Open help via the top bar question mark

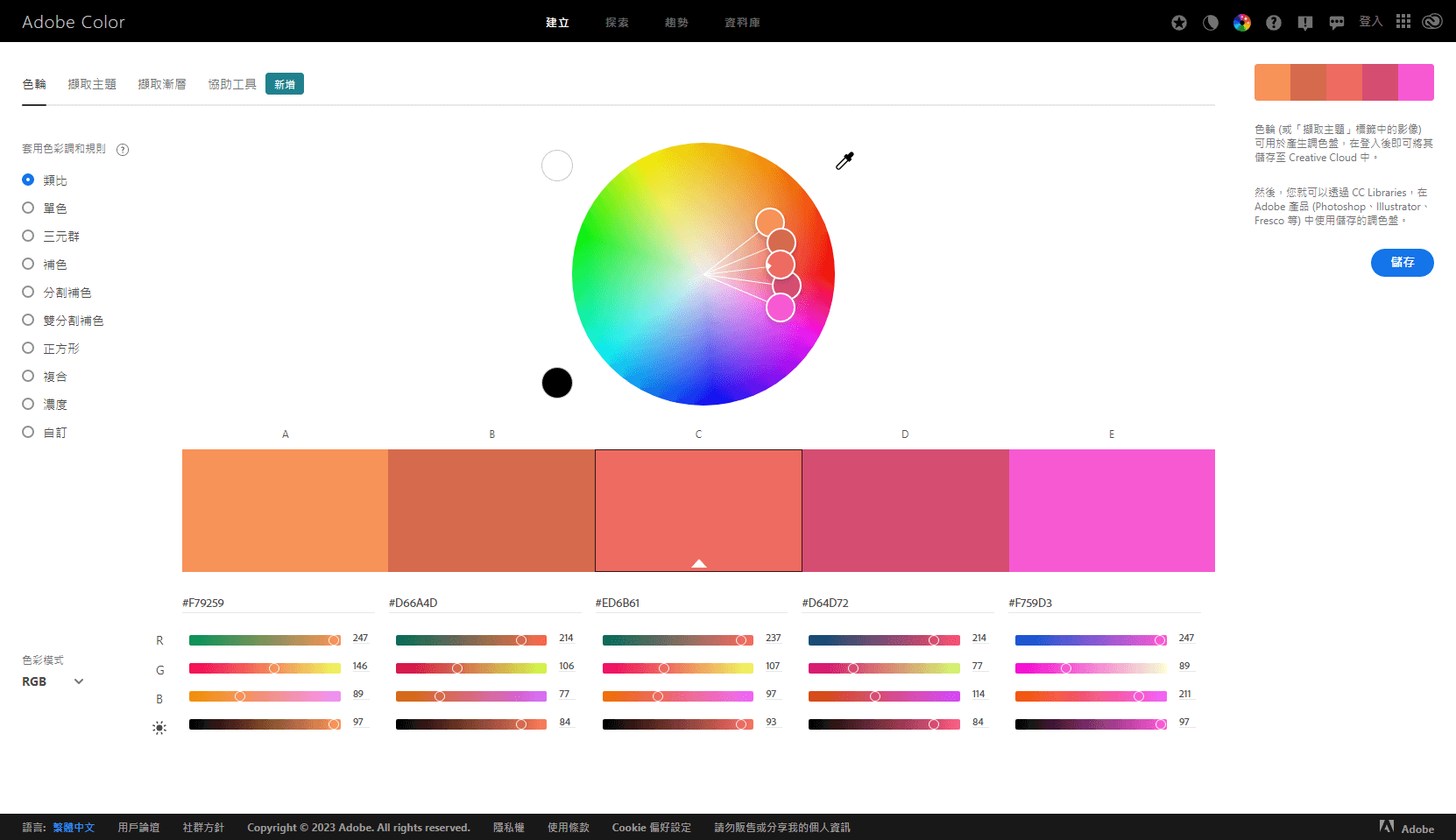point(1274,23)
